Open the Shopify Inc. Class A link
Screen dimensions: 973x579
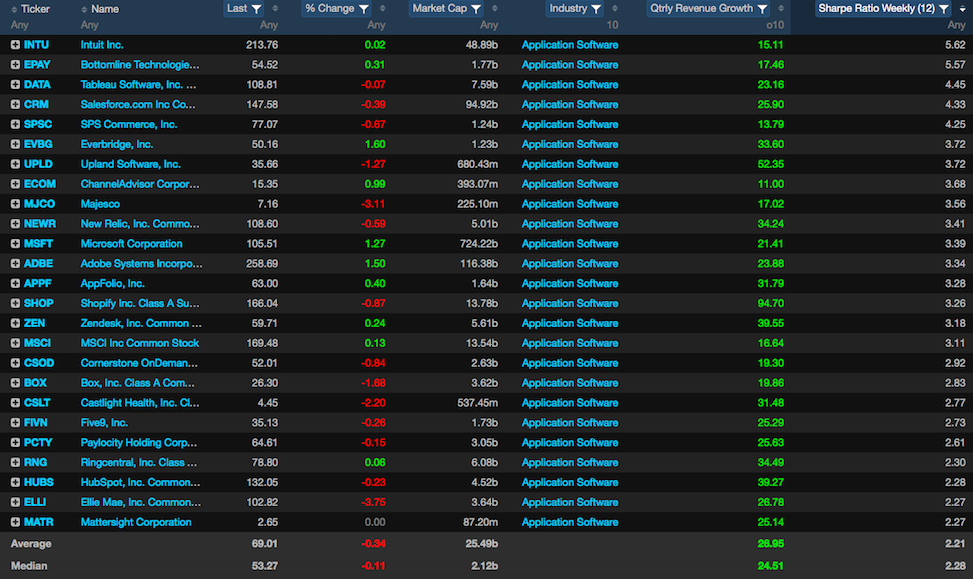pyautogui.click(x=140, y=303)
